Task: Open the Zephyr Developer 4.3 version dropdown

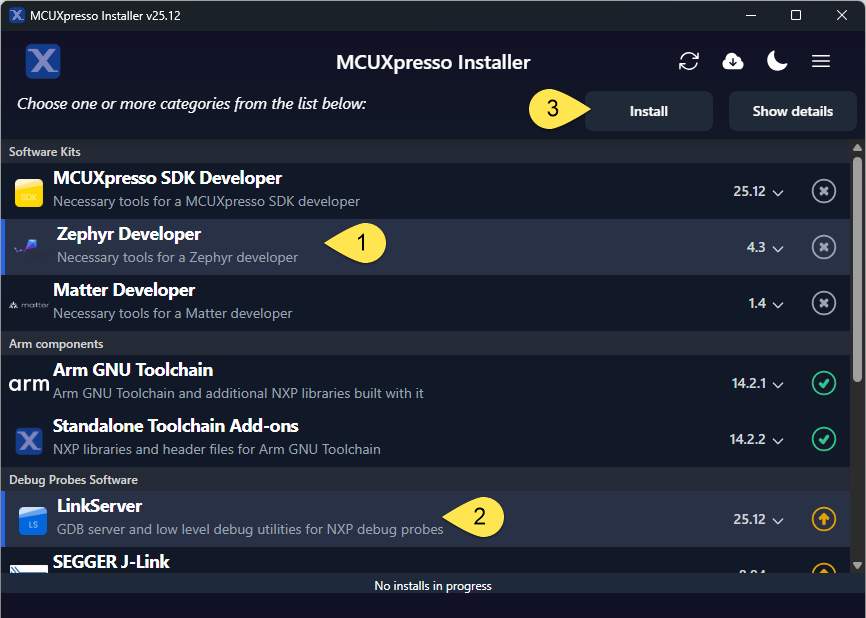Action: (x=764, y=247)
